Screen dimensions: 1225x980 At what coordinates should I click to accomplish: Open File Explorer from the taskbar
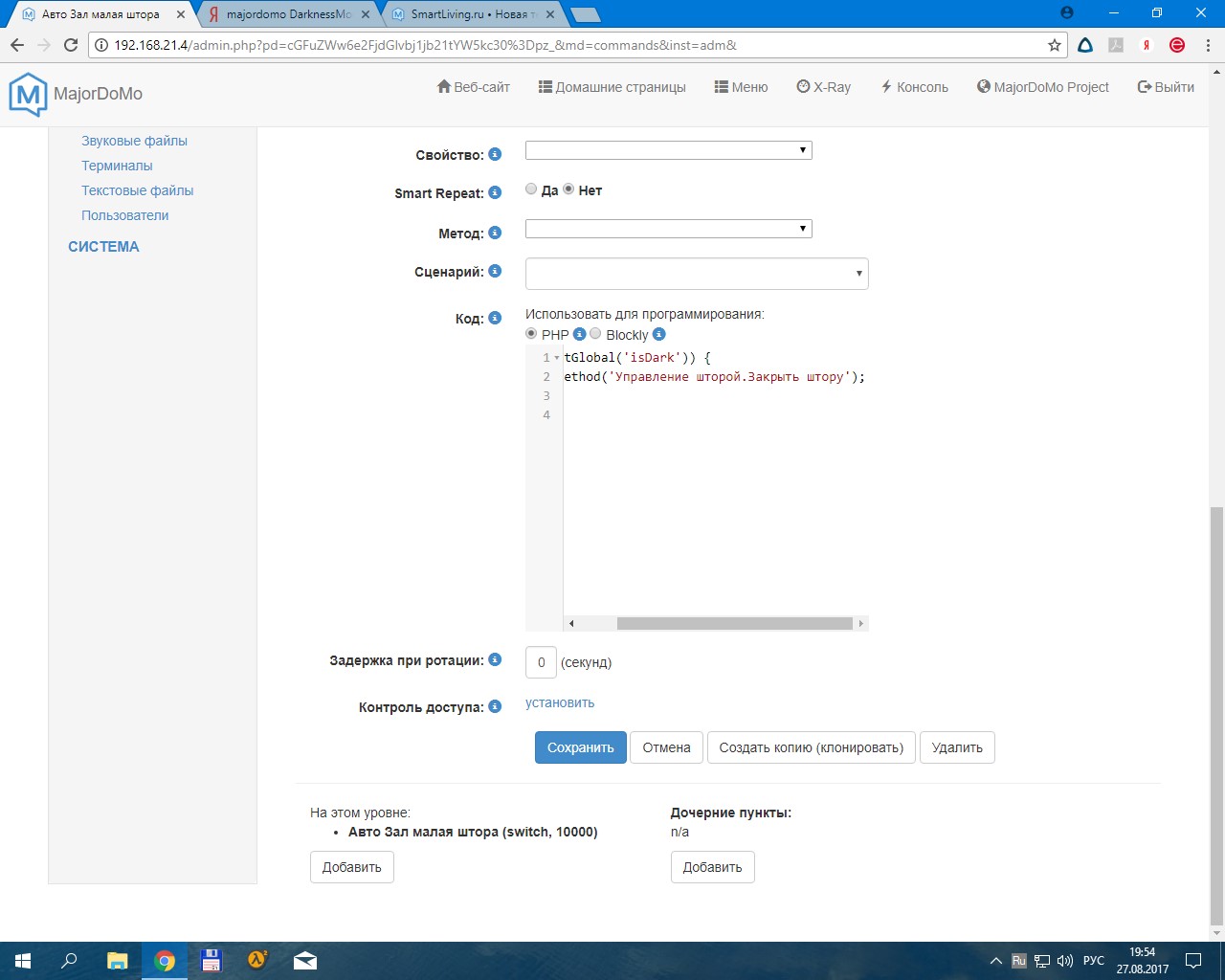coord(117,961)
